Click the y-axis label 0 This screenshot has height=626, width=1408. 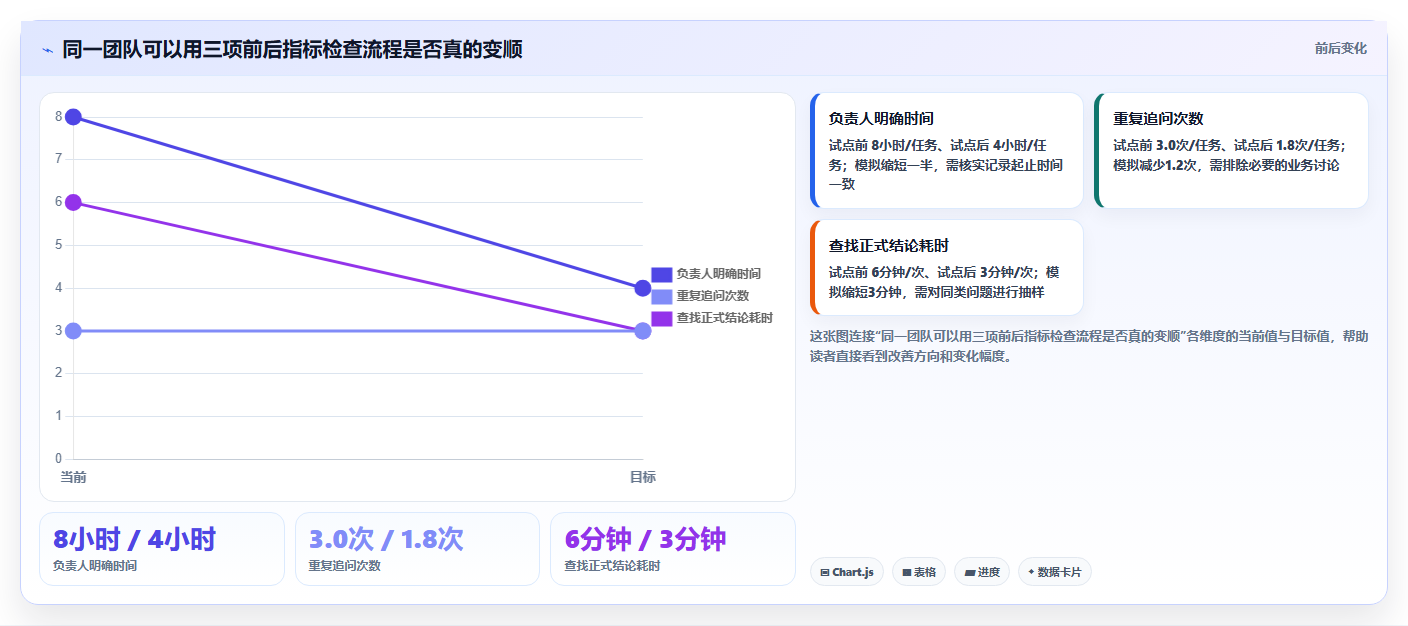point(59,459)
